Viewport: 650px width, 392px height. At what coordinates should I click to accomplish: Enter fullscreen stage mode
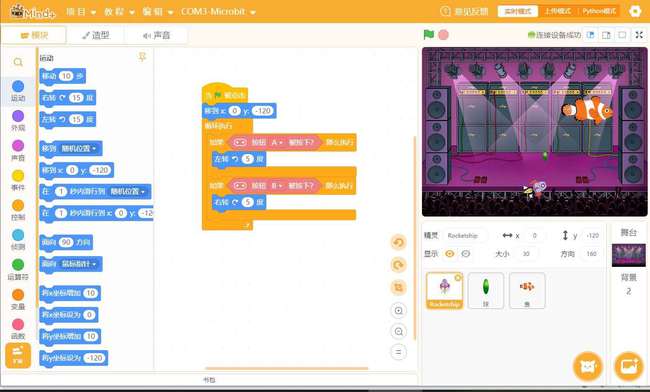tap(639, 35)
